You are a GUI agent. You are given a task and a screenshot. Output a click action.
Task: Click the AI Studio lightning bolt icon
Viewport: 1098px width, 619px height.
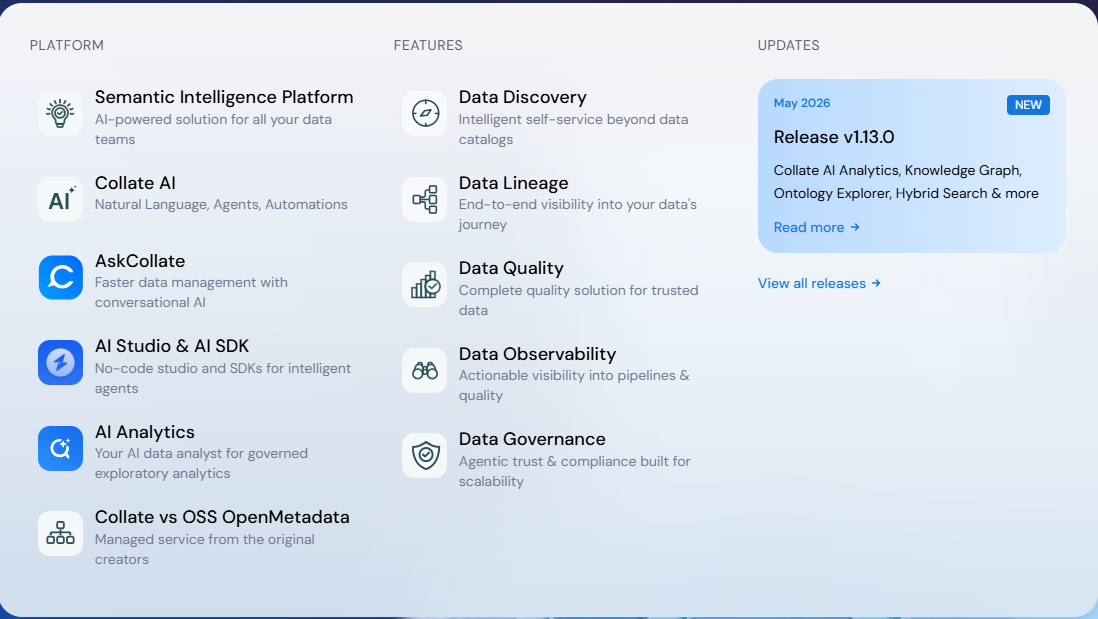coord(60,363)
